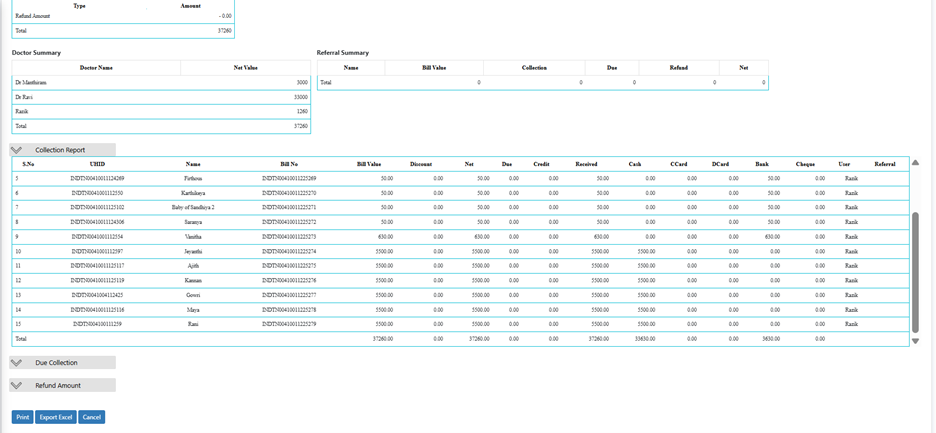Click the Doctor Name column header

click(96, 68)
